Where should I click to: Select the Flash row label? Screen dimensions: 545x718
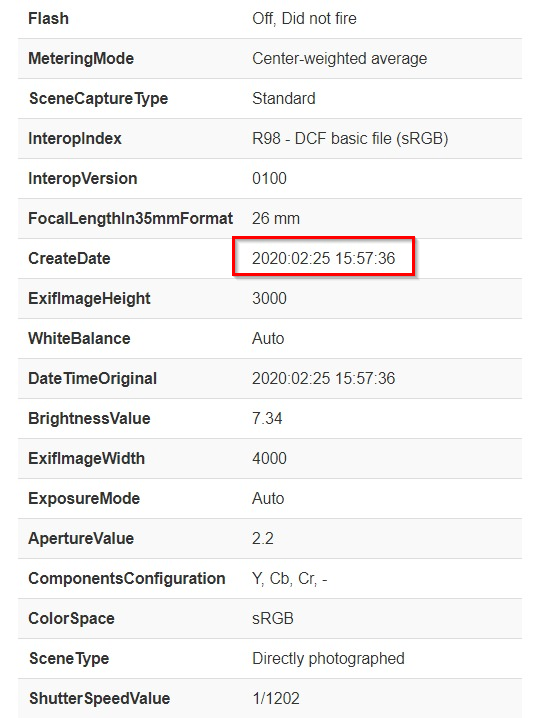(49, 18)
